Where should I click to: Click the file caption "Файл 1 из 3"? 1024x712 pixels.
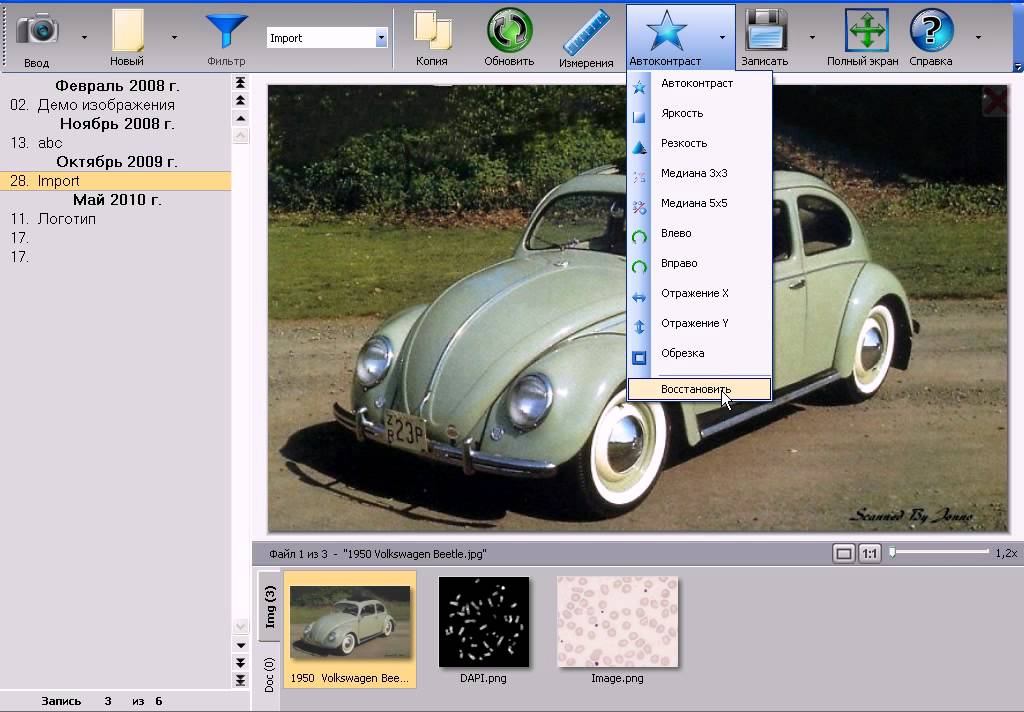point(298,554)
